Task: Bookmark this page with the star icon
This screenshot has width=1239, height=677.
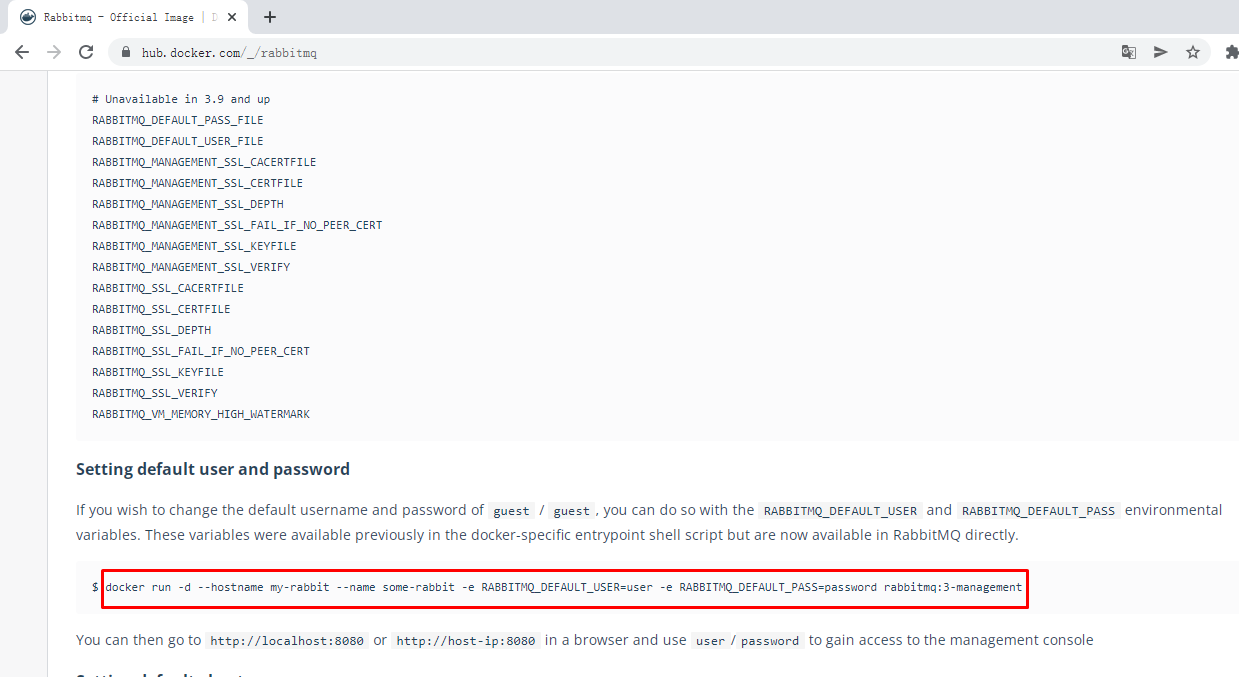Action: (1192, 52)
